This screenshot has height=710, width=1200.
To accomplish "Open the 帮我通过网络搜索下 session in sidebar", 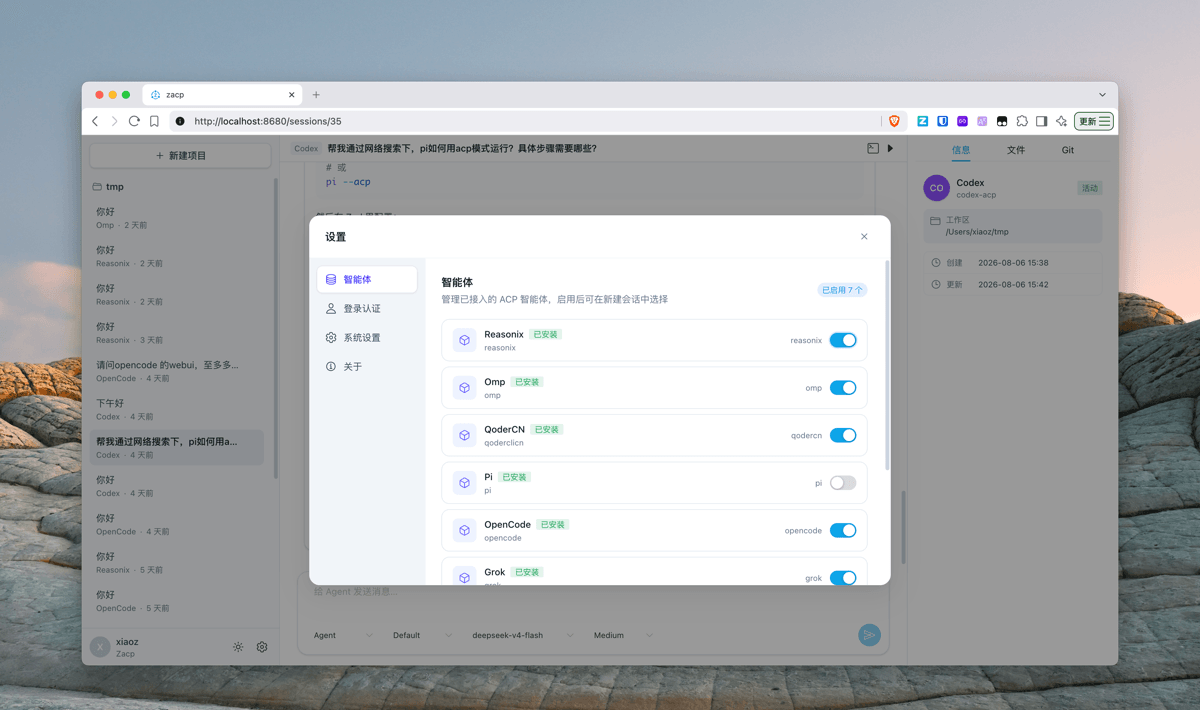I will (176, 447).
